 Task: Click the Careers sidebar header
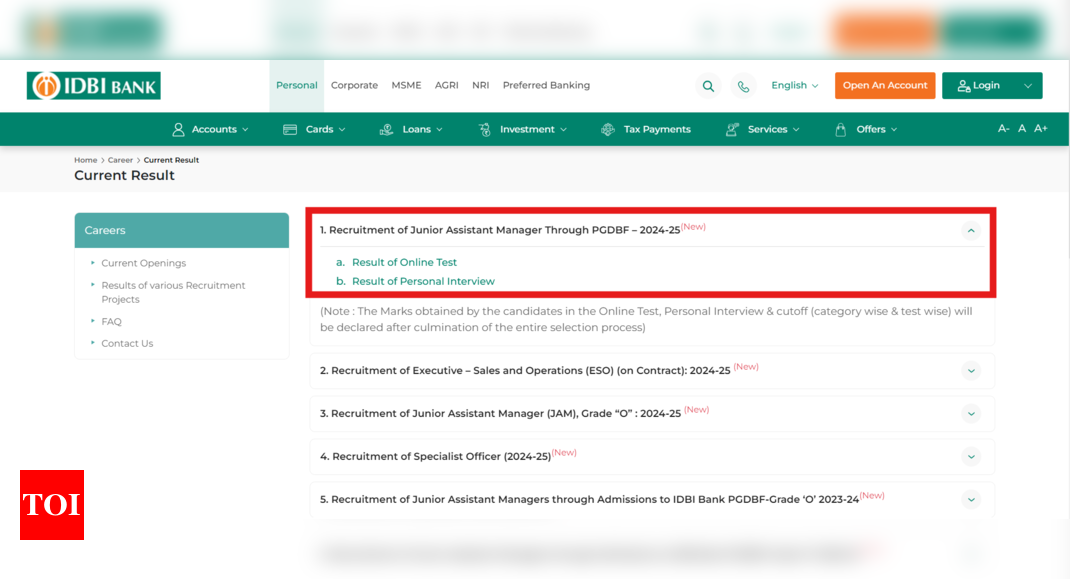(182, 230)
